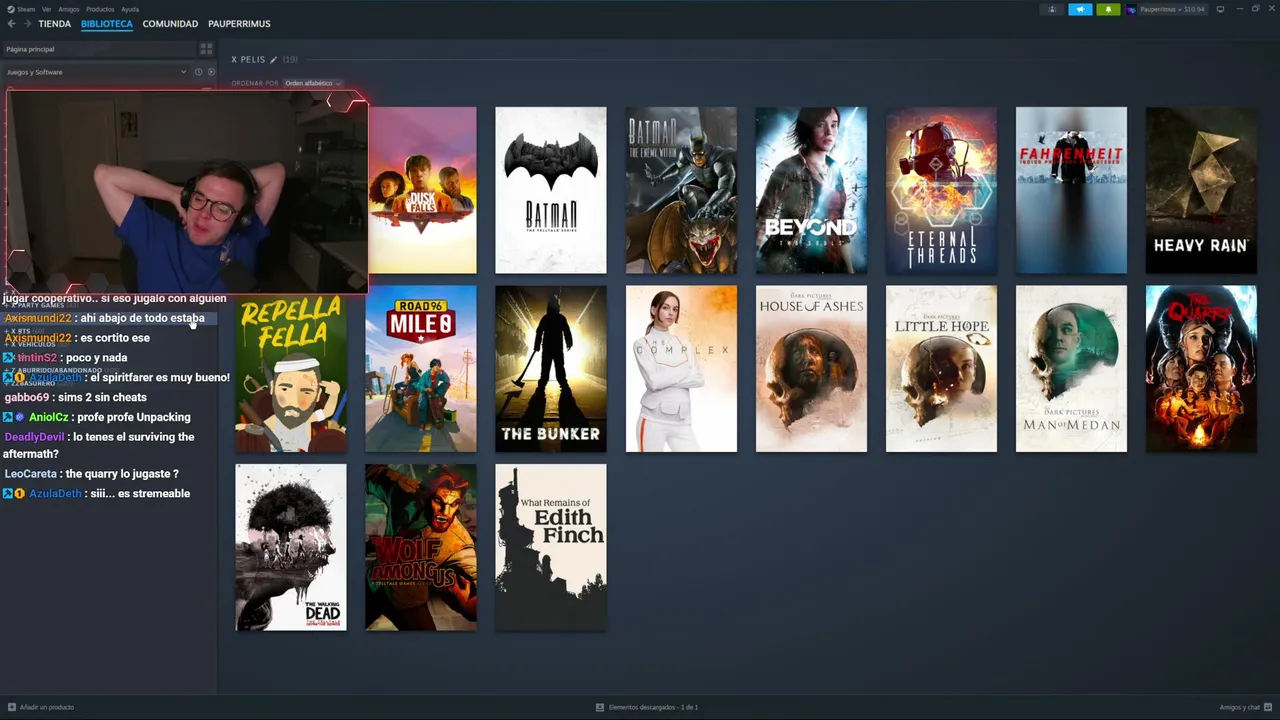Viewport: 1280px width, 720px height.
Task: Click the Añadir un producto plus icon
Action: click(x=12, y=707)
